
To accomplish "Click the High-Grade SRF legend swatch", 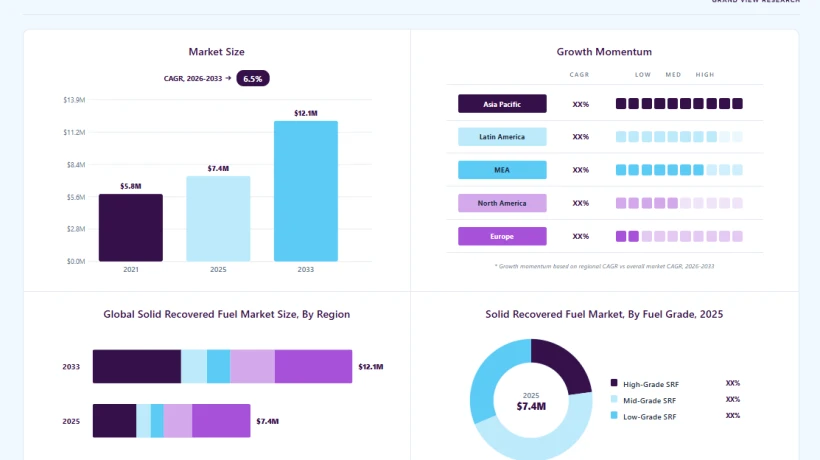I will pos(614,383).
